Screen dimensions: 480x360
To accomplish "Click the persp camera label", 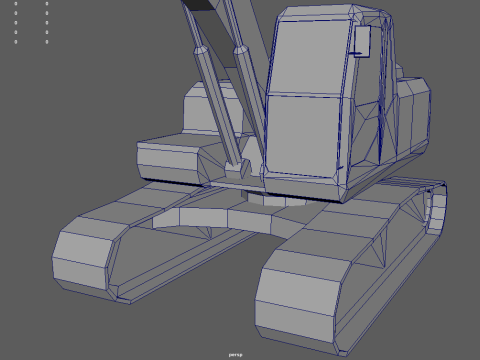I will pos(236,355).
